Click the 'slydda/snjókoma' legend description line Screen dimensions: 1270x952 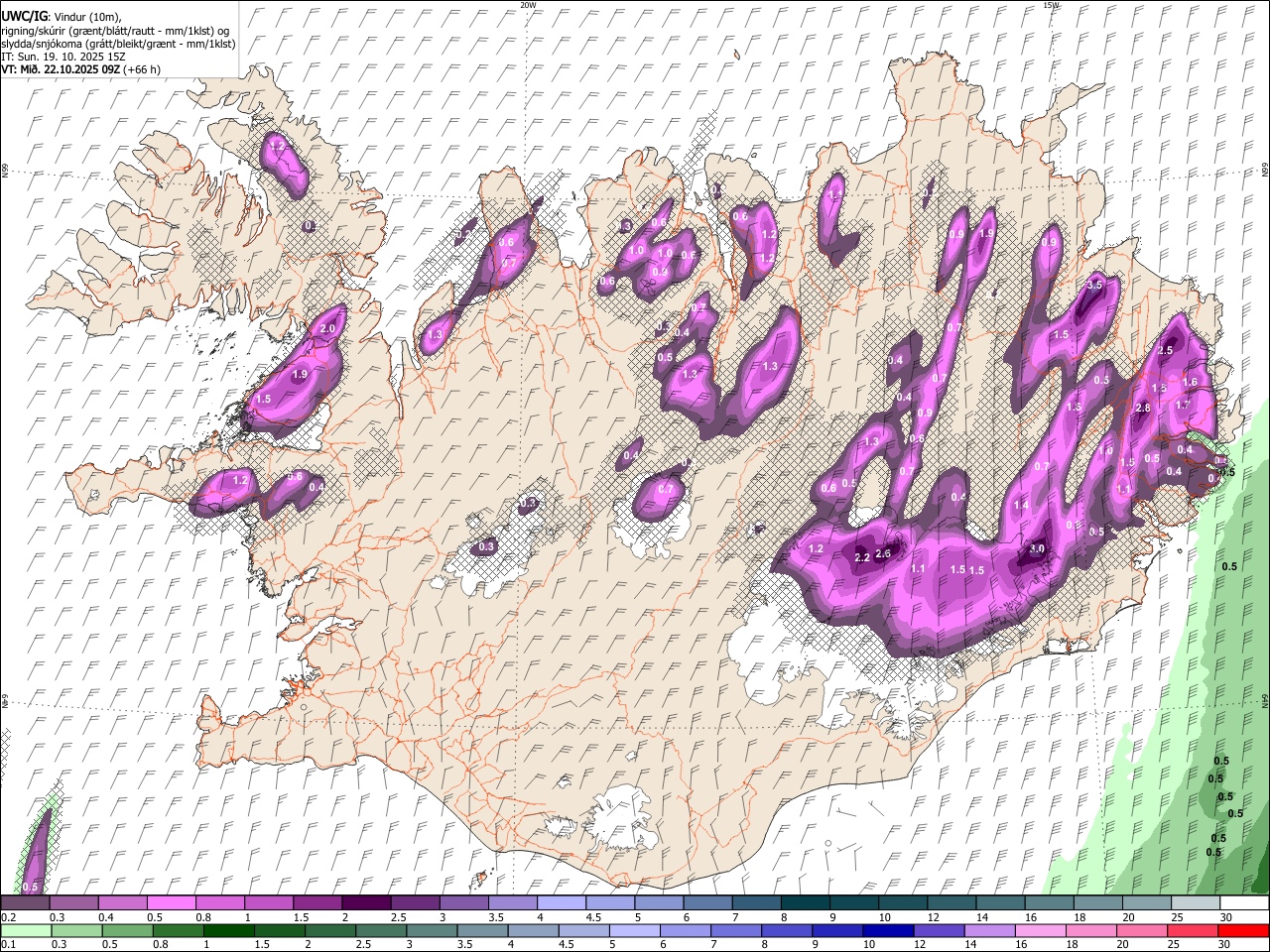point(118,44)
